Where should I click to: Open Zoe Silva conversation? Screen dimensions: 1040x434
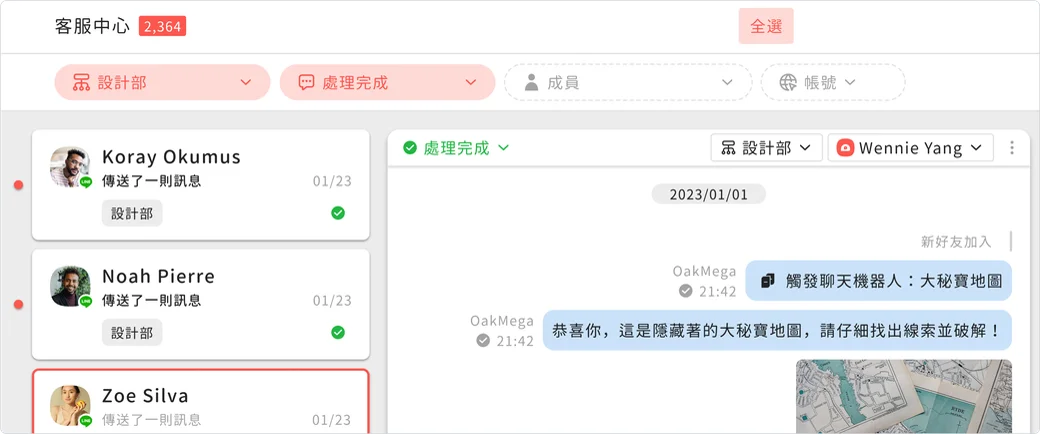[201, 401]
